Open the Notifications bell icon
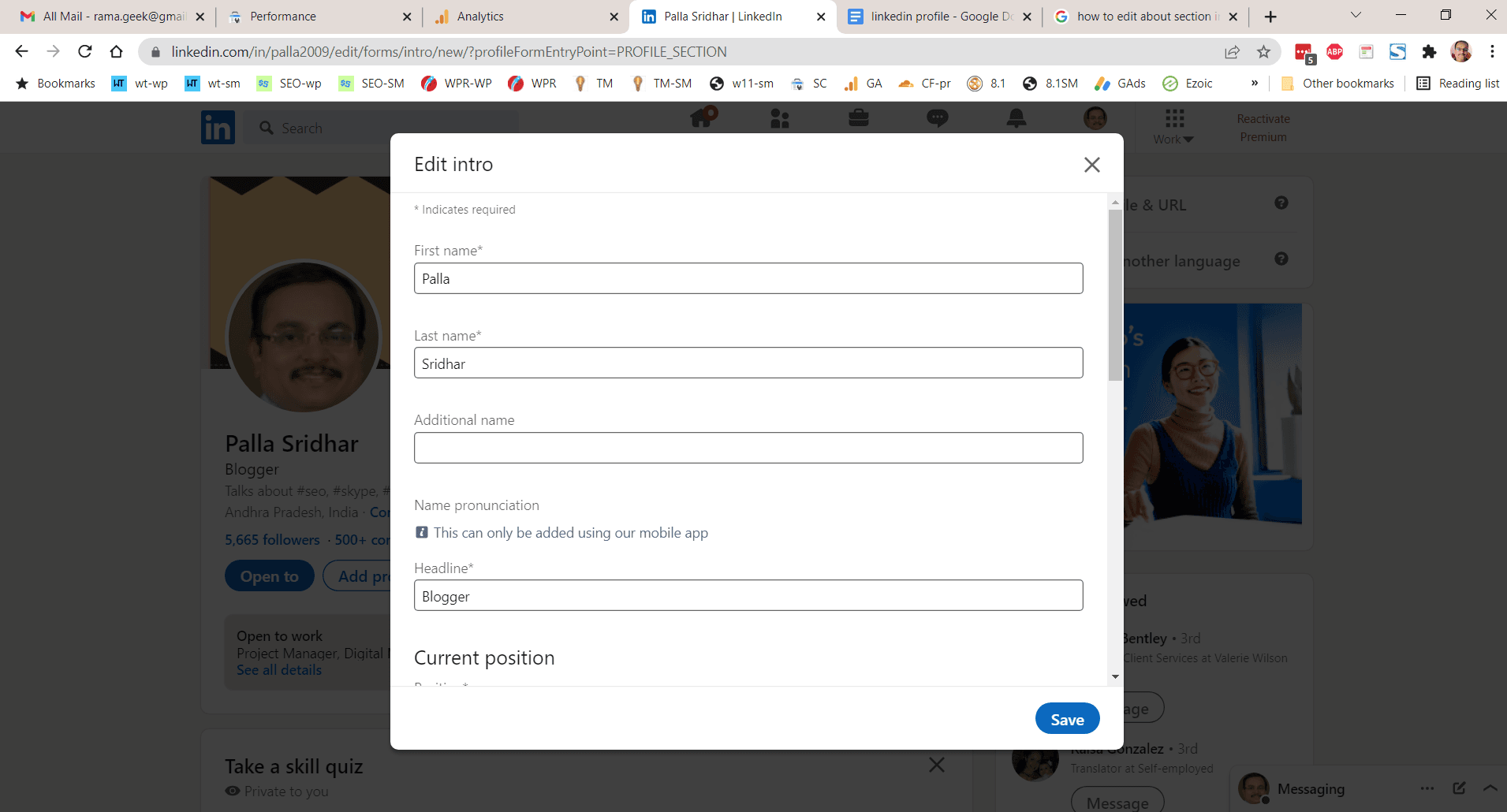This screenshot has height=812, width=1507. (1016, 118)
